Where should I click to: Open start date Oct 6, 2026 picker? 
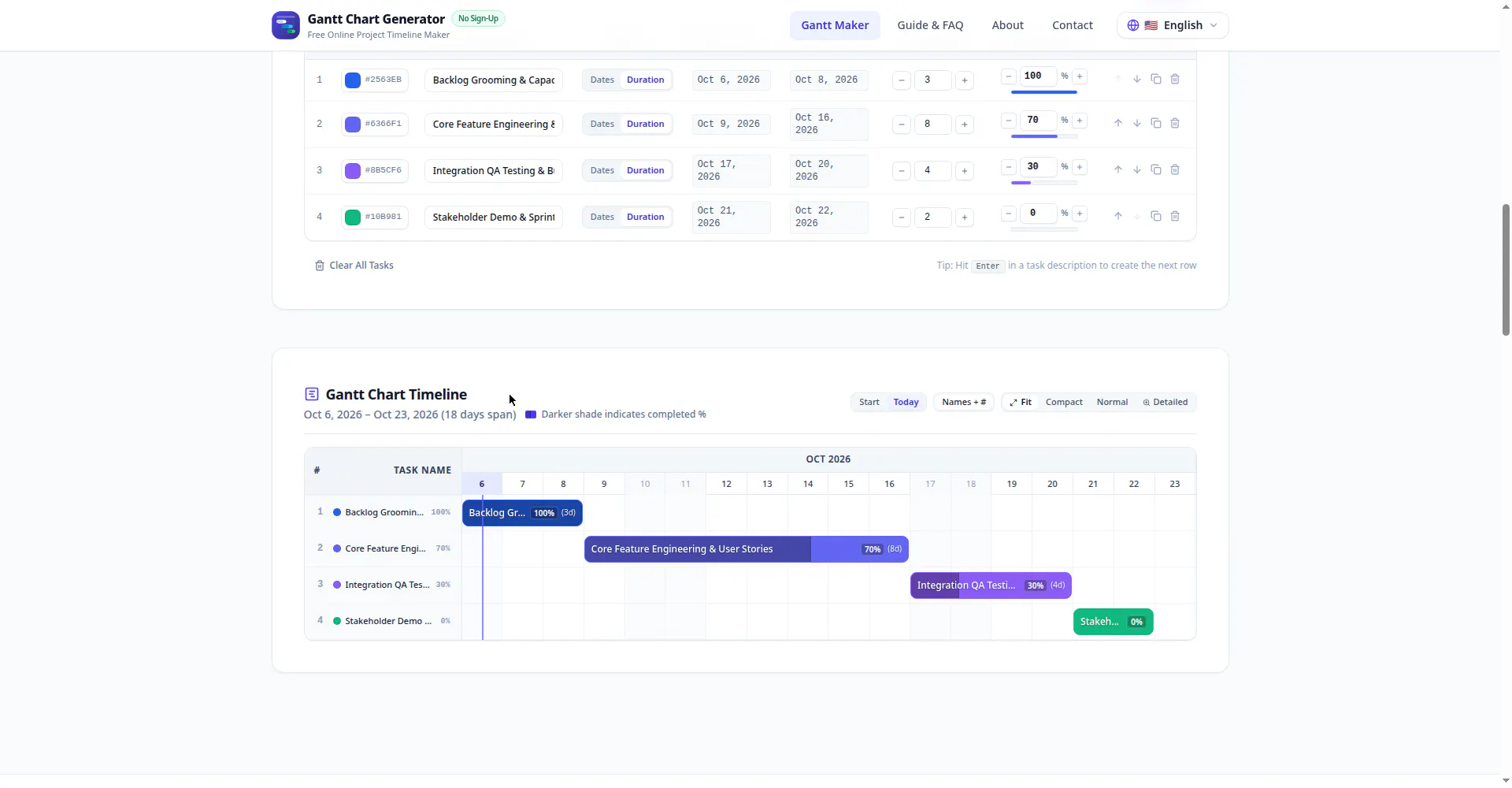coord(731,80)
